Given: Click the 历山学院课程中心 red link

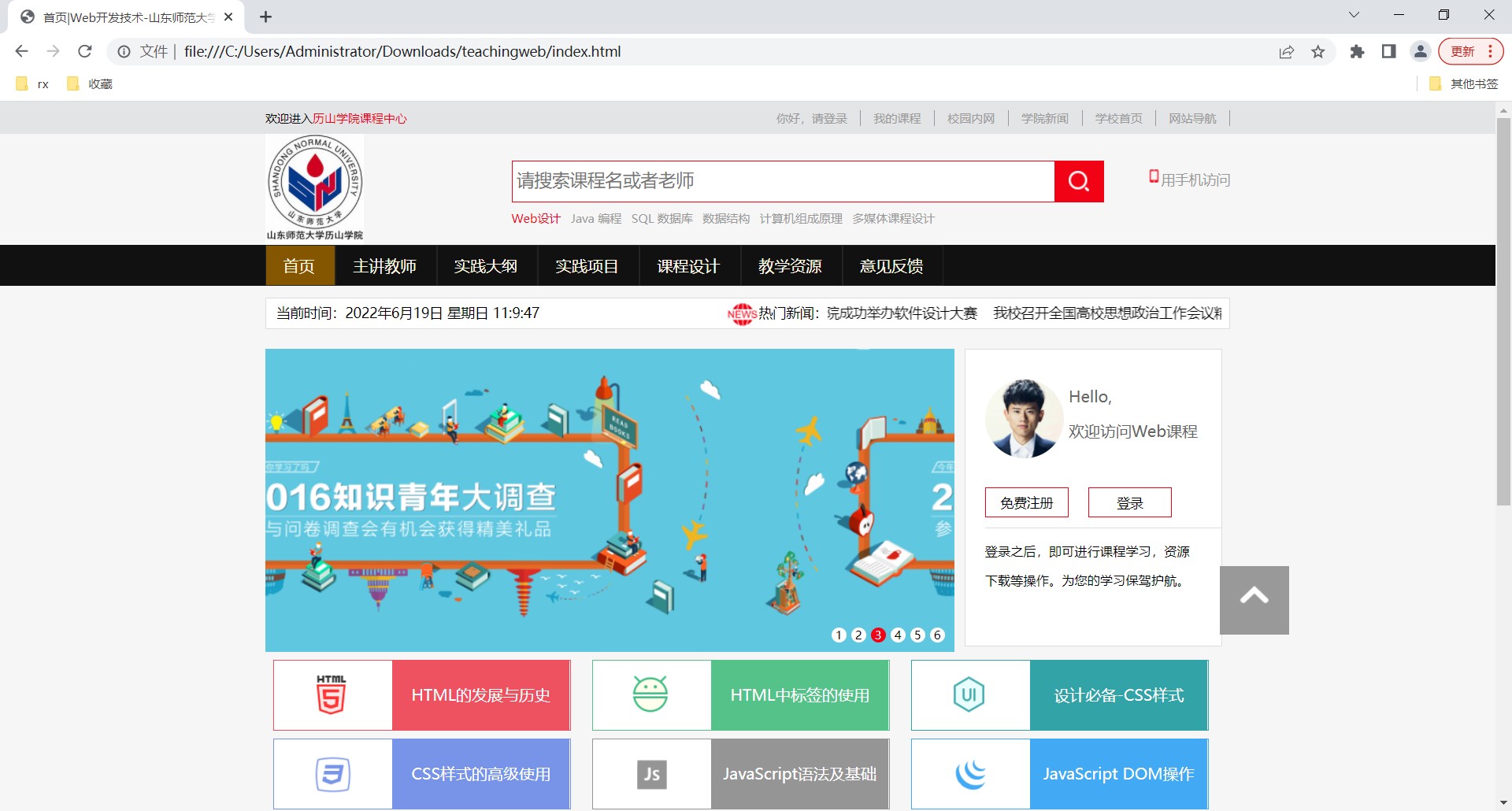Looking at the screenshot, I should (360, 119).
